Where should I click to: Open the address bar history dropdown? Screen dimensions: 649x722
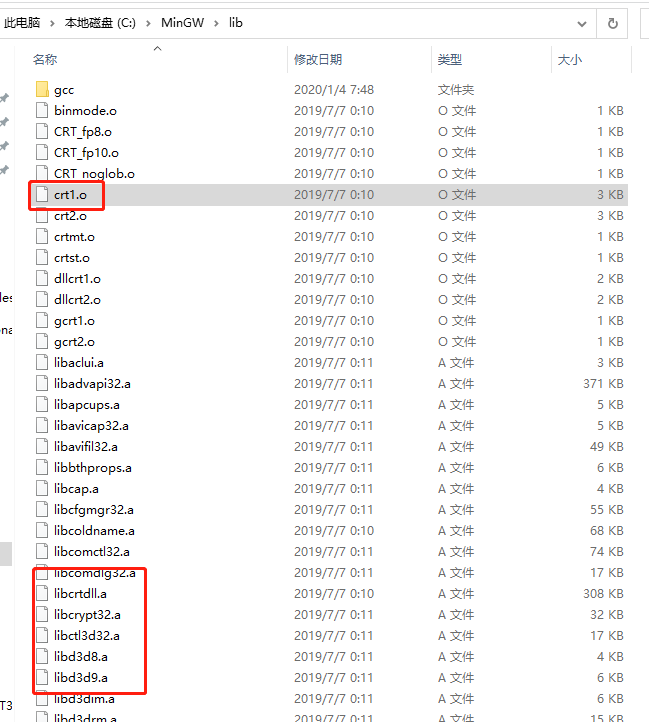coord(581,22)
